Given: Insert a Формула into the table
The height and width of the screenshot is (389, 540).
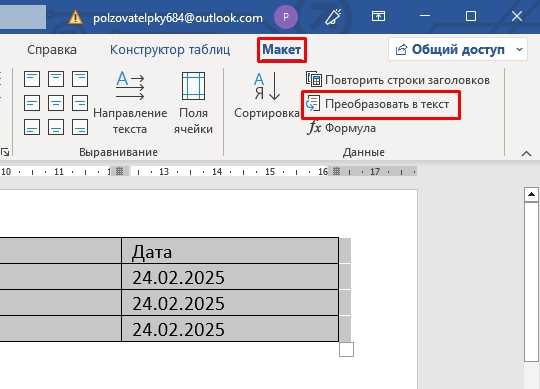Looking at the screenshot, I should (341, 128).
